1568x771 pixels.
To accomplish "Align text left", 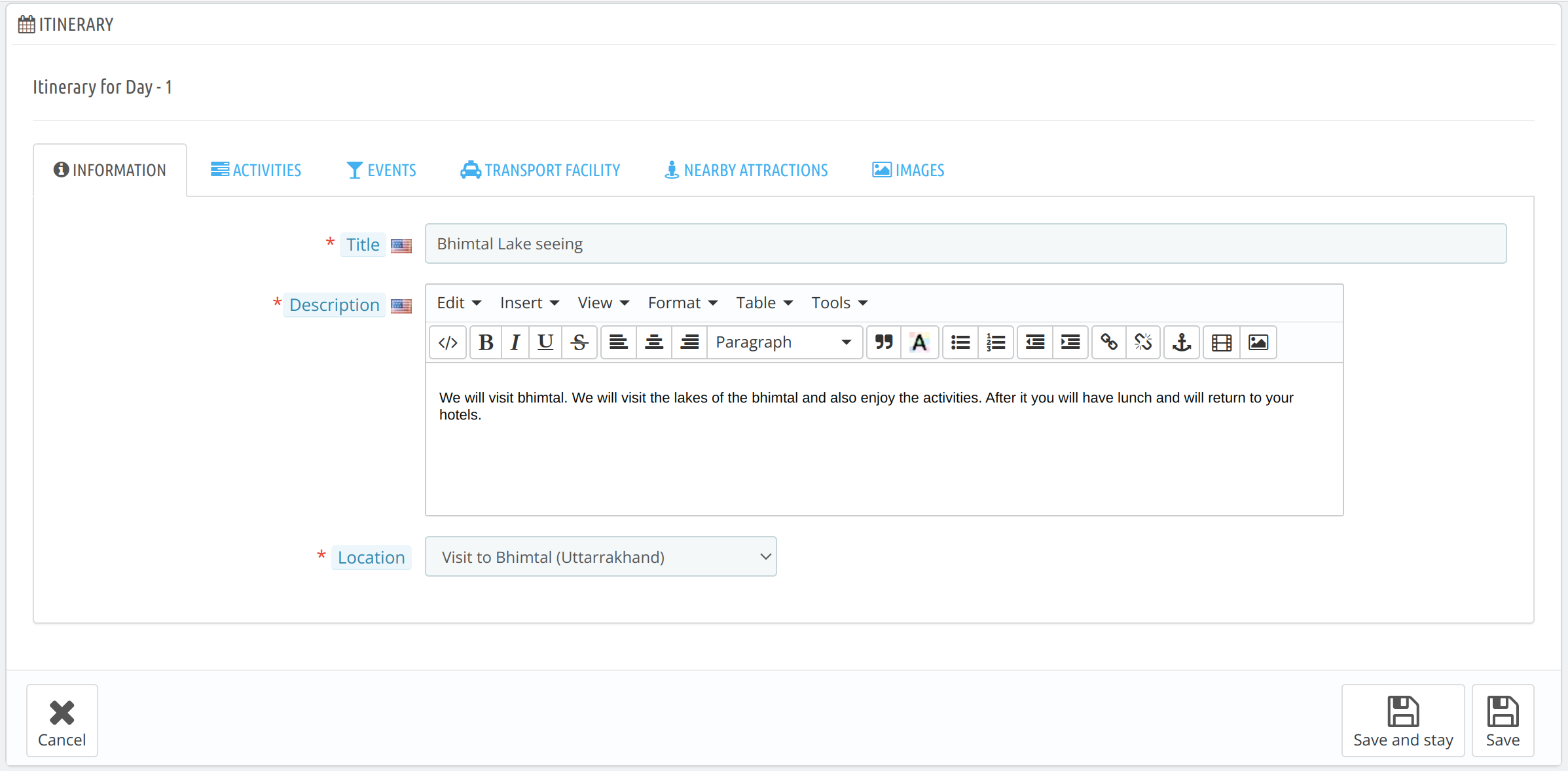I will click(x=619, y=342).
